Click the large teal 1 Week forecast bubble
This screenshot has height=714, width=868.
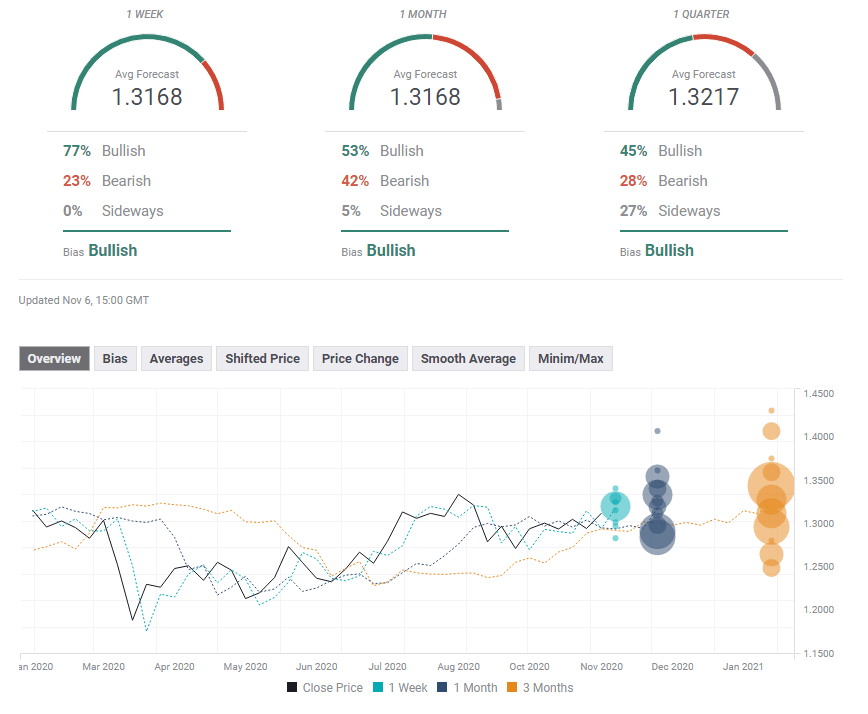click(616, 507)
